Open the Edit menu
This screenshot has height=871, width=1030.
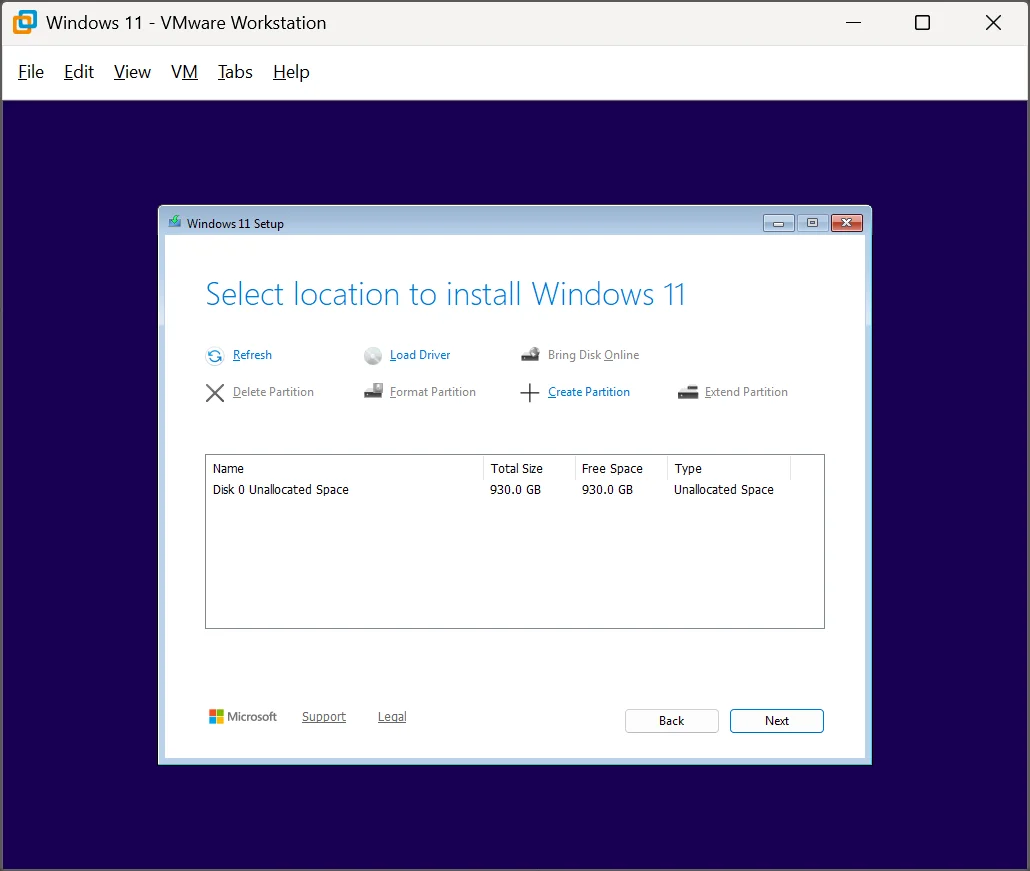tap(79, 72)
